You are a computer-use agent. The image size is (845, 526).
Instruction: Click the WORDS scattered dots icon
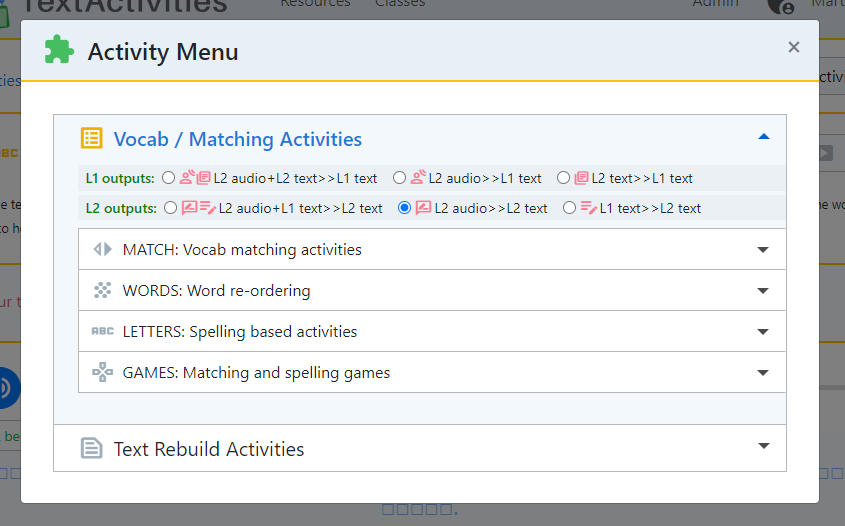click(102, 290)
